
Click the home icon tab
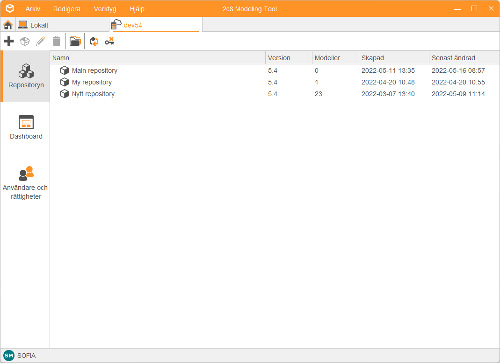pyautogui.click(x=8, y=25)
